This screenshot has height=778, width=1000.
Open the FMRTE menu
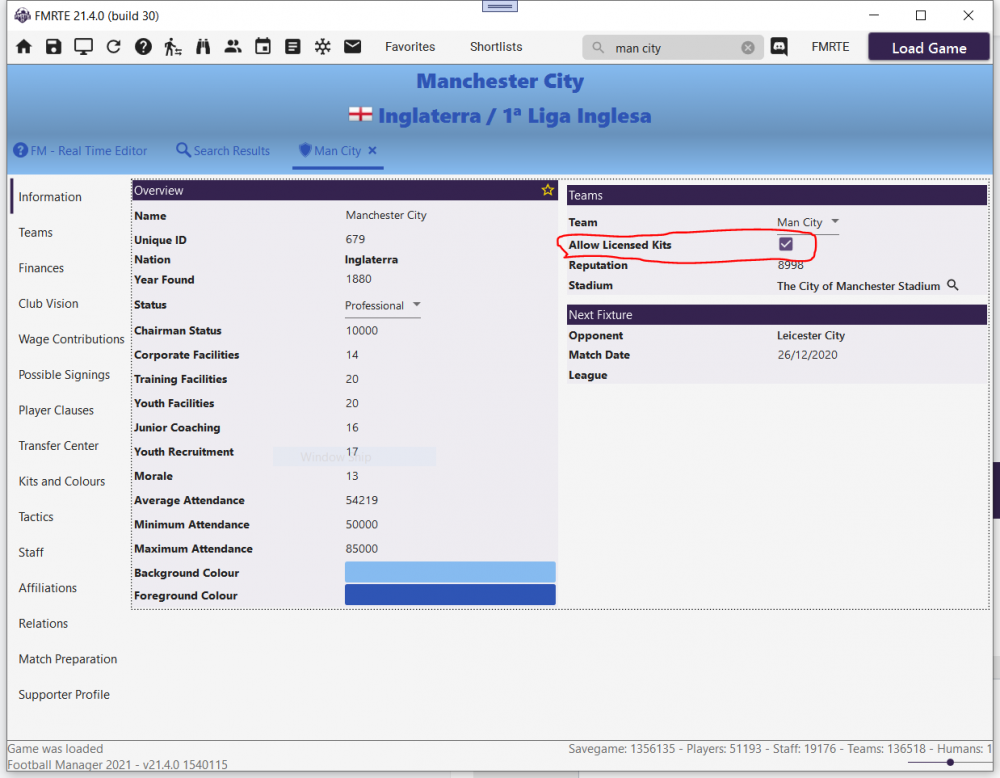coord(830,47)
